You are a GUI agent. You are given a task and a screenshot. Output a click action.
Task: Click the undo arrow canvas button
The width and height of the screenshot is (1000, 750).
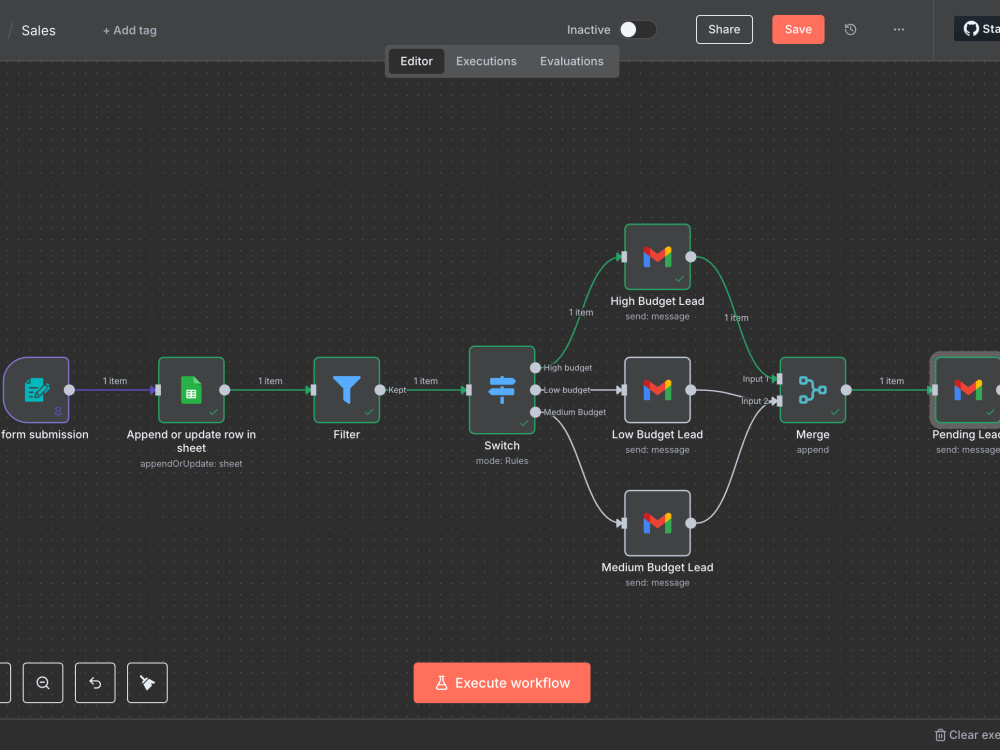(95, 682)
